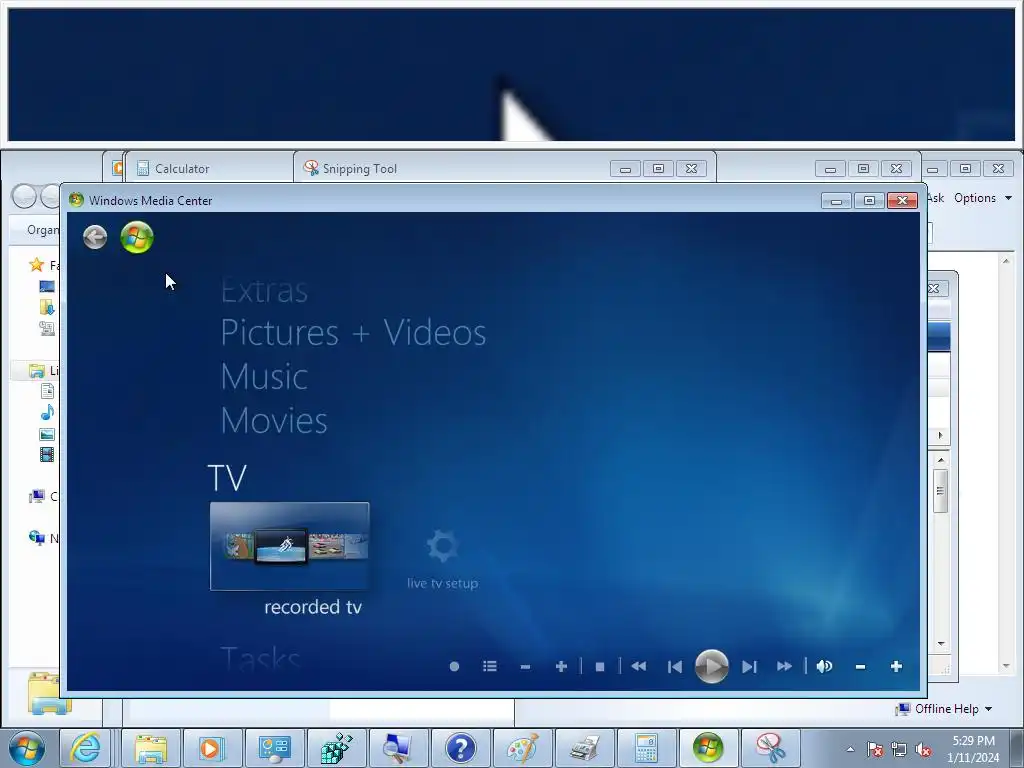Click the network tray icon

[899, 749]
